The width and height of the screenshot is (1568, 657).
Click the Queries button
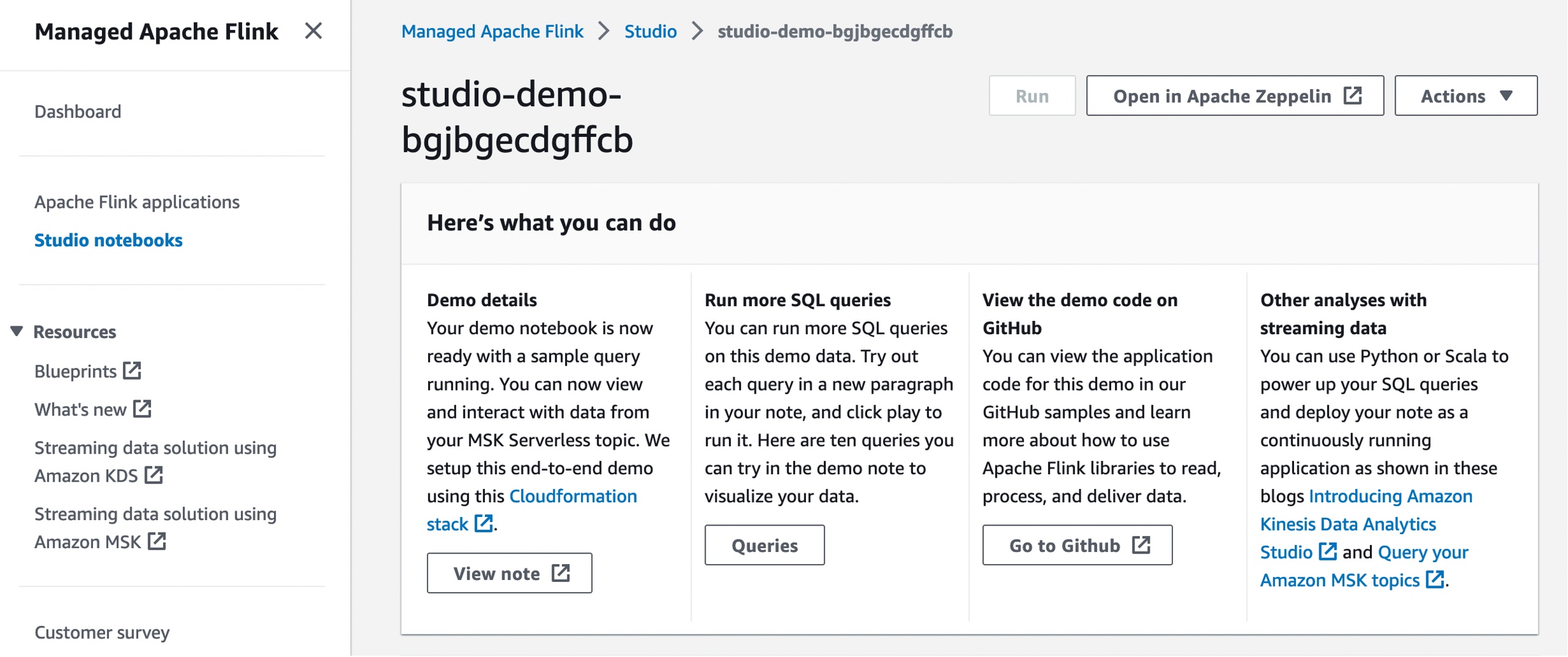click(x=764, y=546)
